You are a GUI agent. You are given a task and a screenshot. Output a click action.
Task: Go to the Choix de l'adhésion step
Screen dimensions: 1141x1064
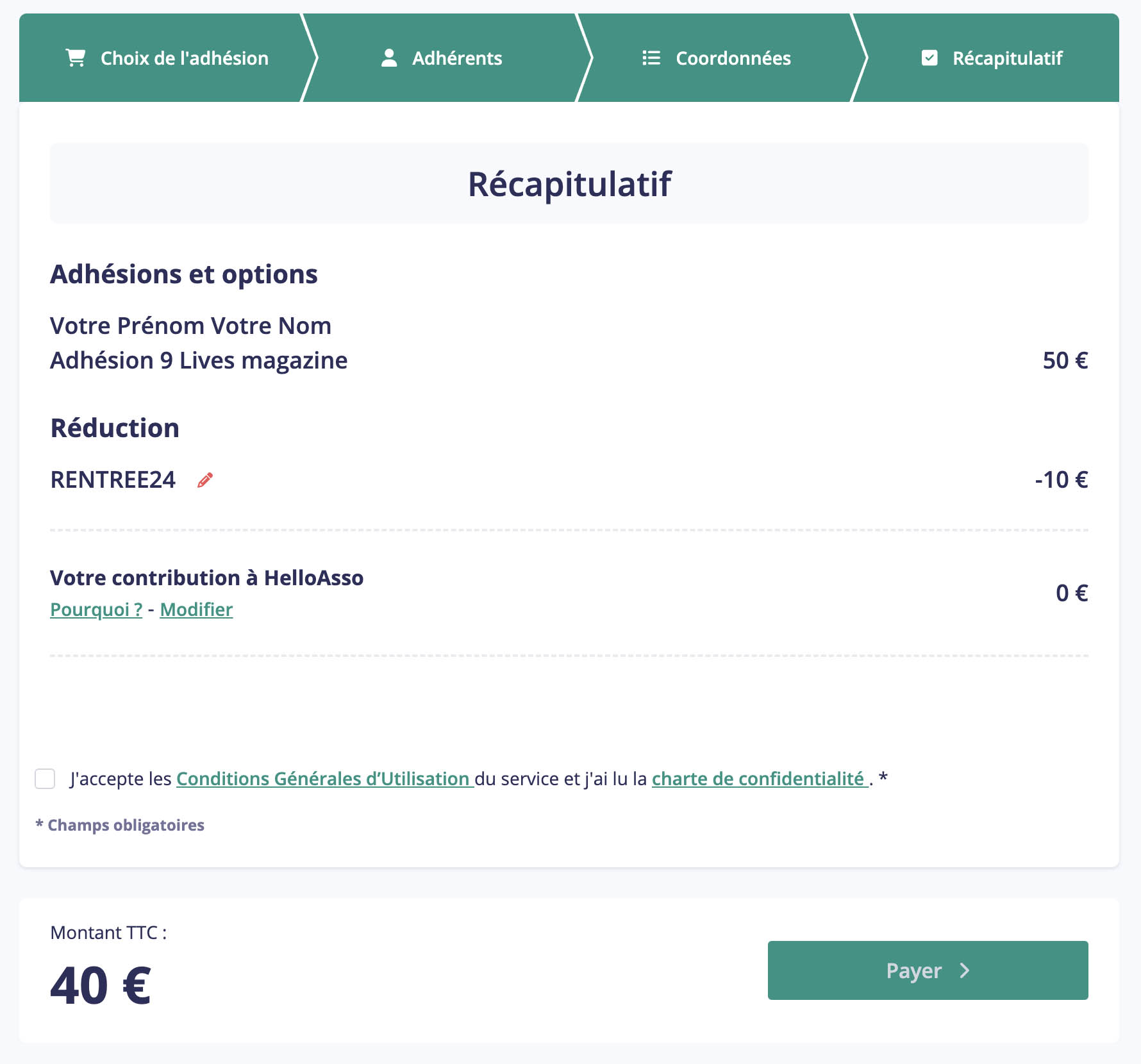pyautogui.click(x=167, y=58)
